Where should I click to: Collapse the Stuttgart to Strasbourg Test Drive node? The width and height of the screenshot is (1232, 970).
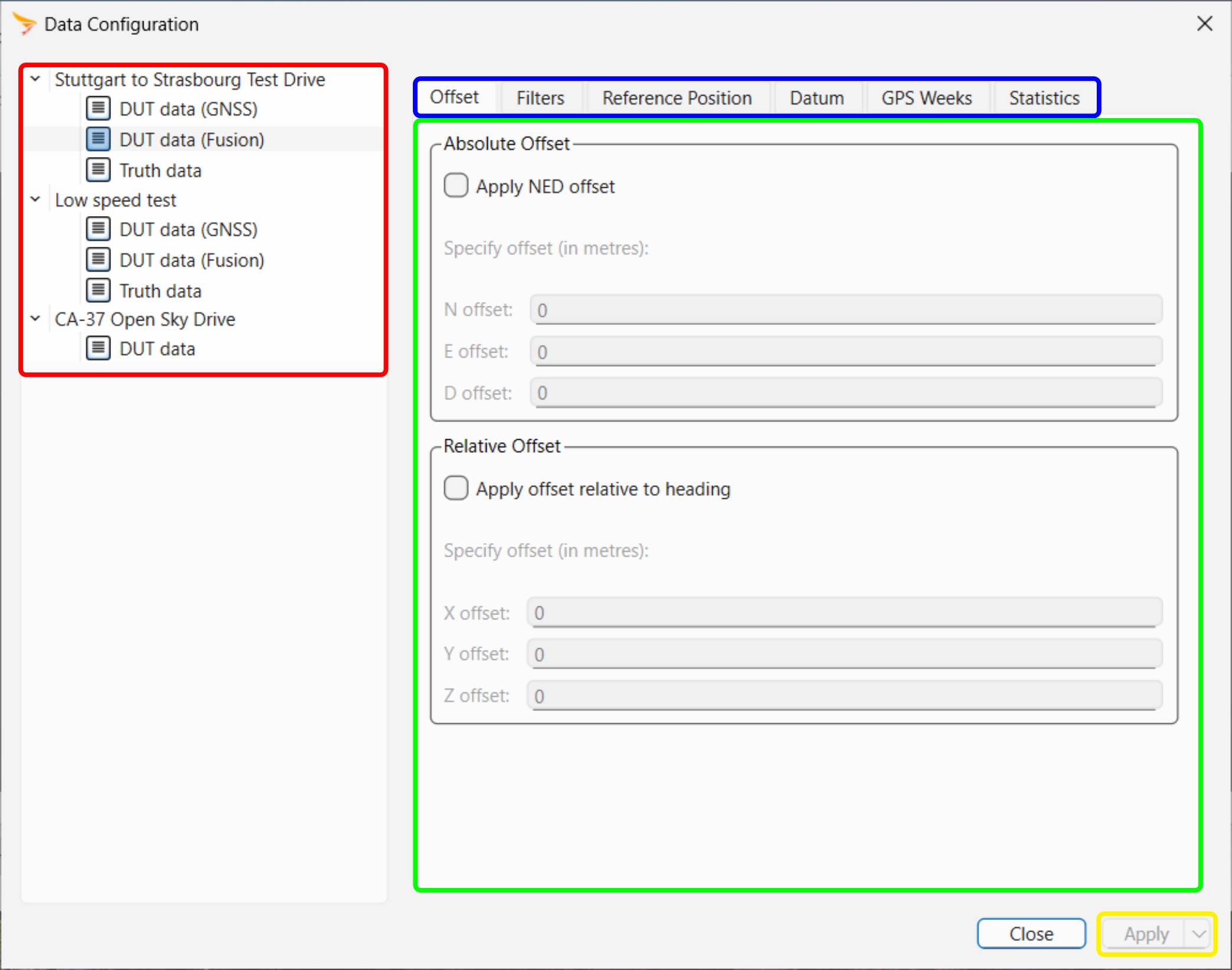(35, 79)
